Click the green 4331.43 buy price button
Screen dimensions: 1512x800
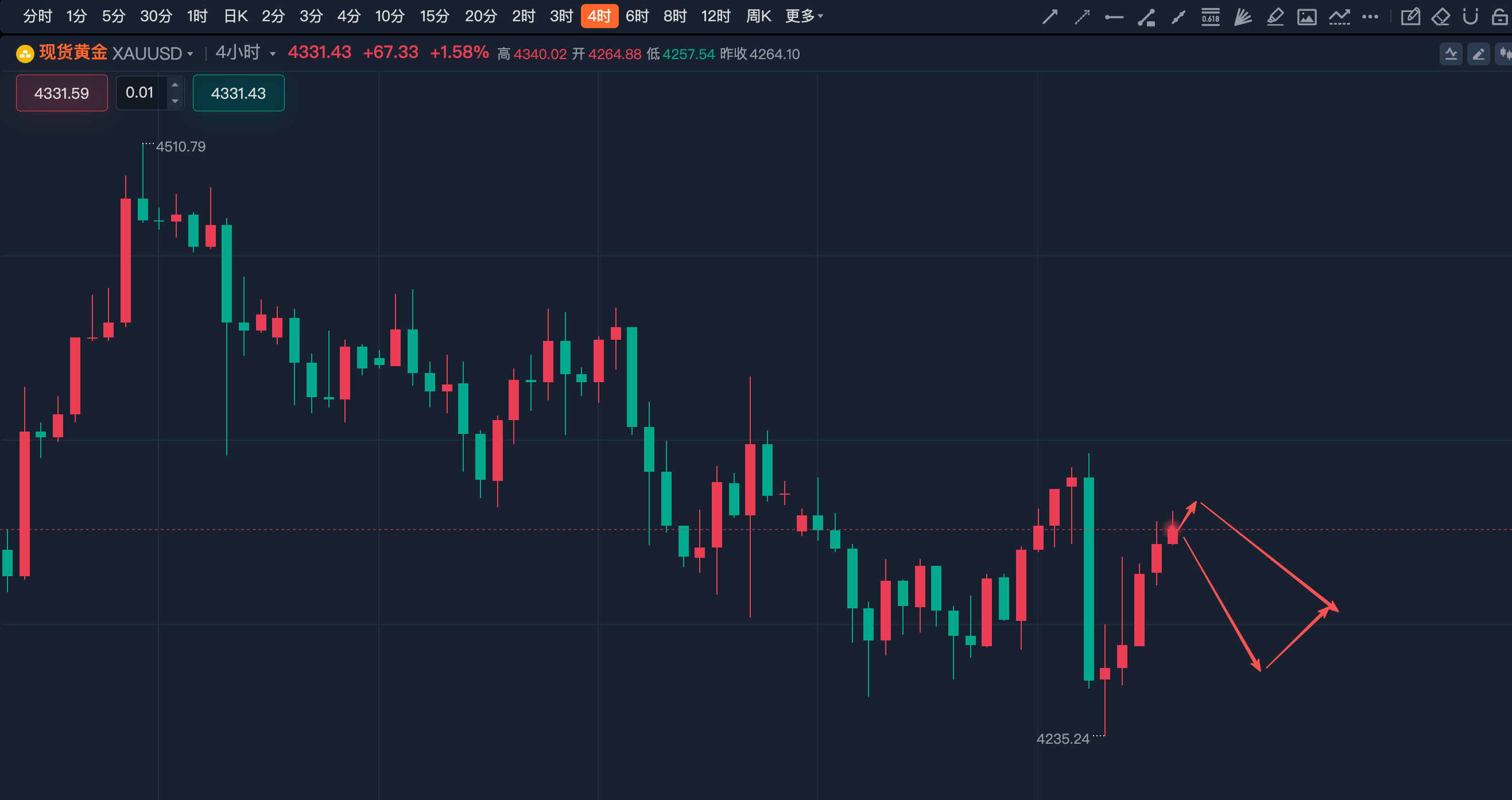pyautogui.click(x=238, y=93)
